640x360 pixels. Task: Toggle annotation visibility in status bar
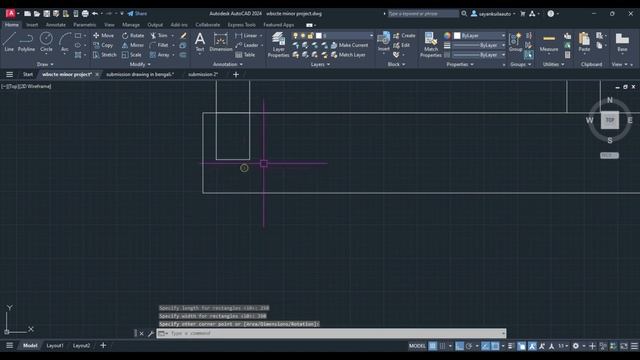coord(532,346)
